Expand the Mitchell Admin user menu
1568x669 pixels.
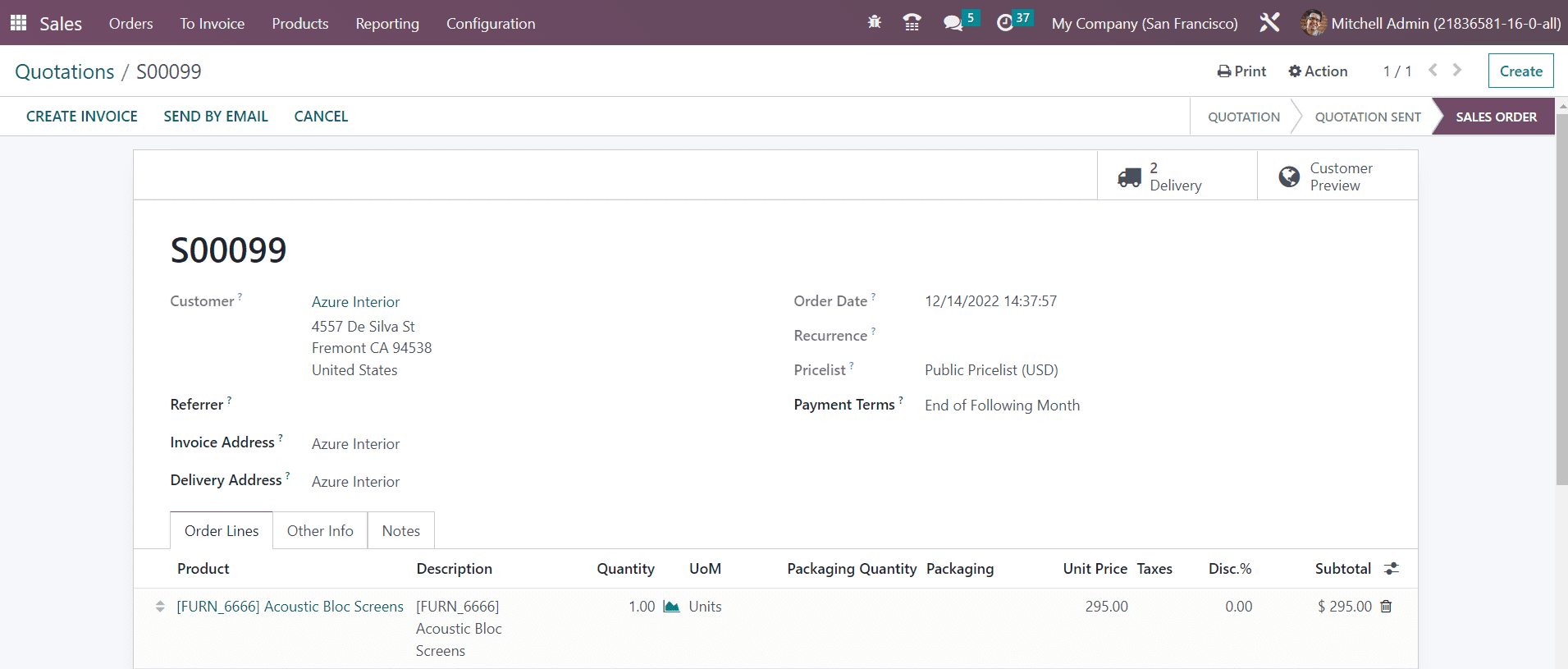[x=1431, y=23]
